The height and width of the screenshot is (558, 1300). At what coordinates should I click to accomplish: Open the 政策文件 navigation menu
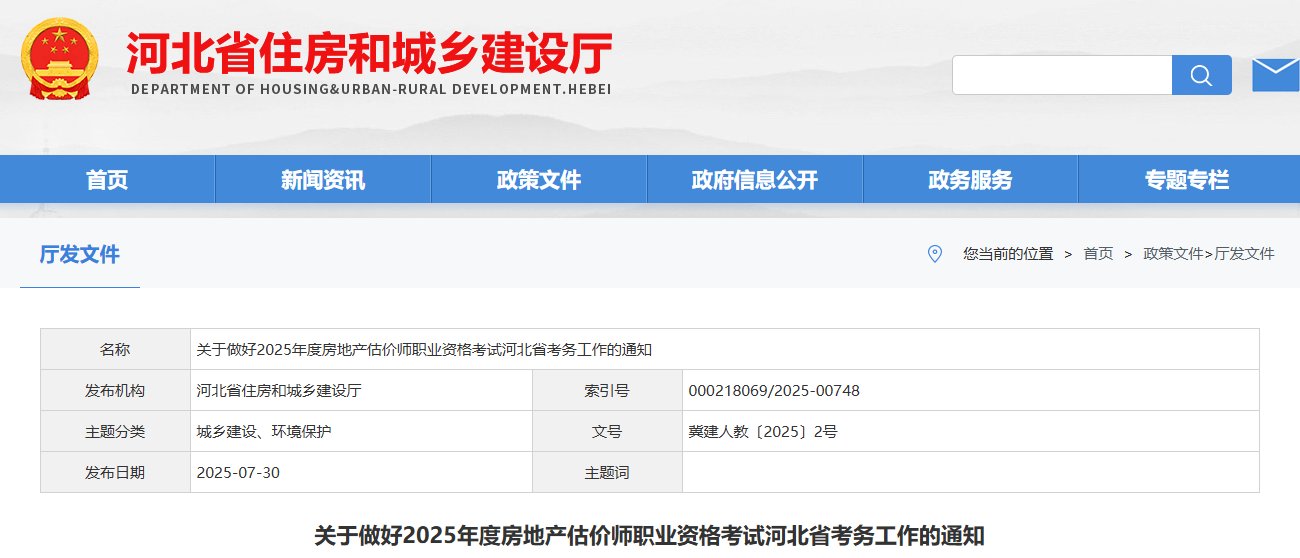[539, 180]
